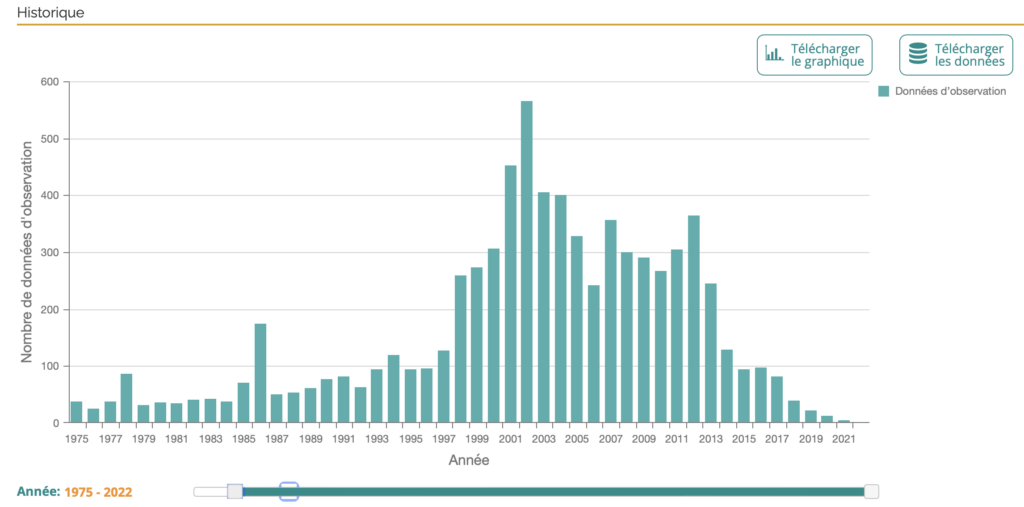Select the 2007 observation bar

pyautogui.click(x=611, y=321)
